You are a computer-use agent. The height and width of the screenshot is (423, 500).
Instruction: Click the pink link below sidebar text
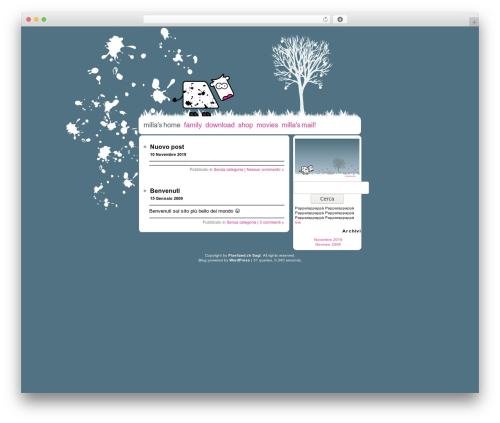pos(297,223)
